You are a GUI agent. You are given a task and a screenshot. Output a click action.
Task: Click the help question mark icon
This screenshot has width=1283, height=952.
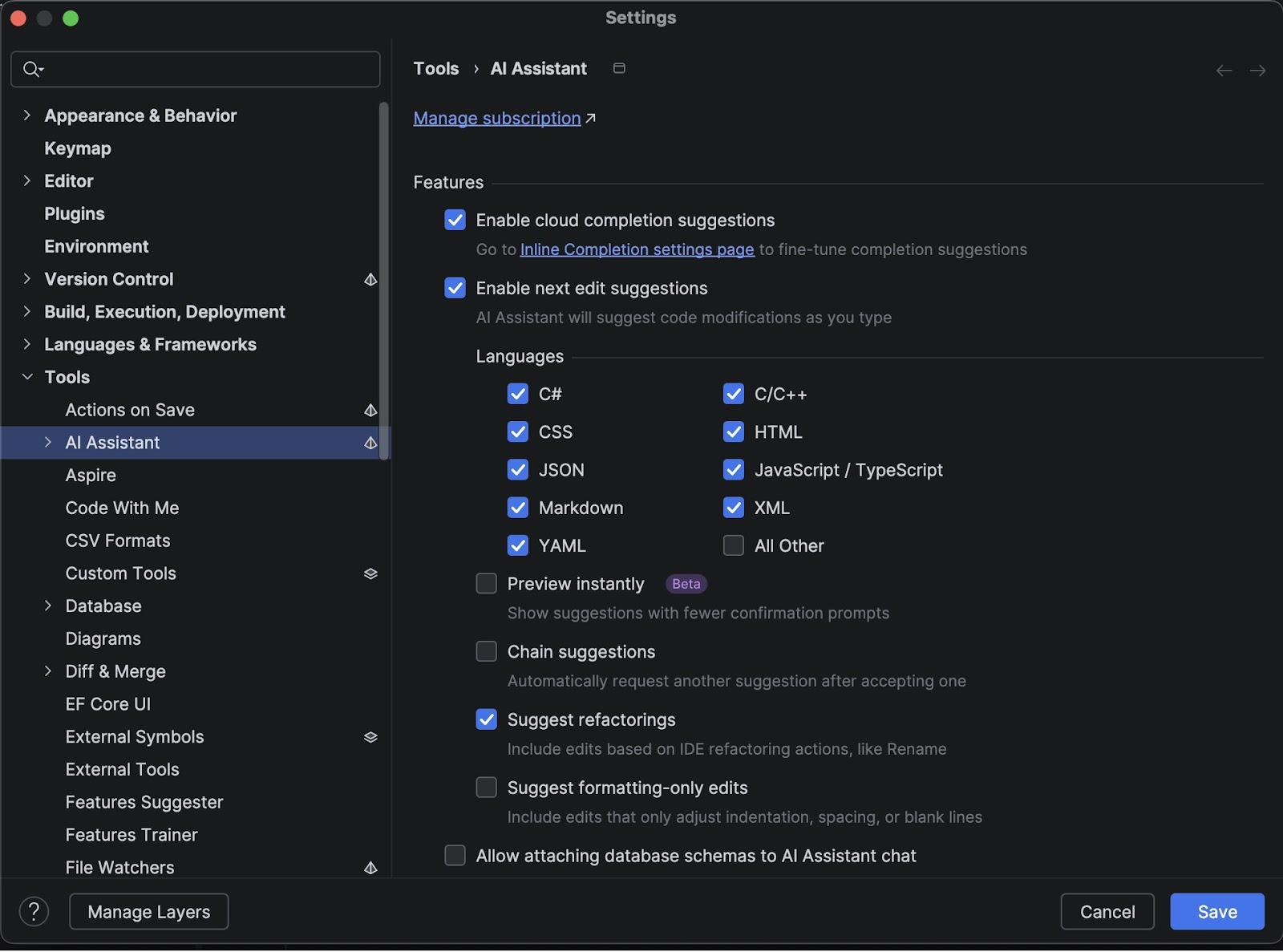(34, 912)
